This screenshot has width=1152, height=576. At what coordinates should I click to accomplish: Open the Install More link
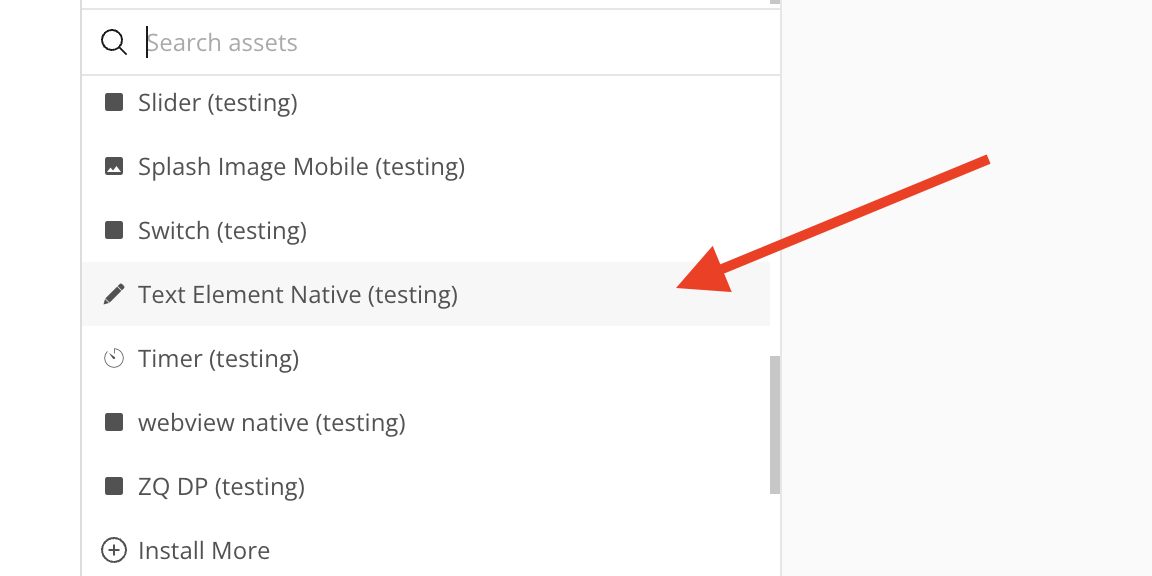pyautogui.click(x=204, y=550)
